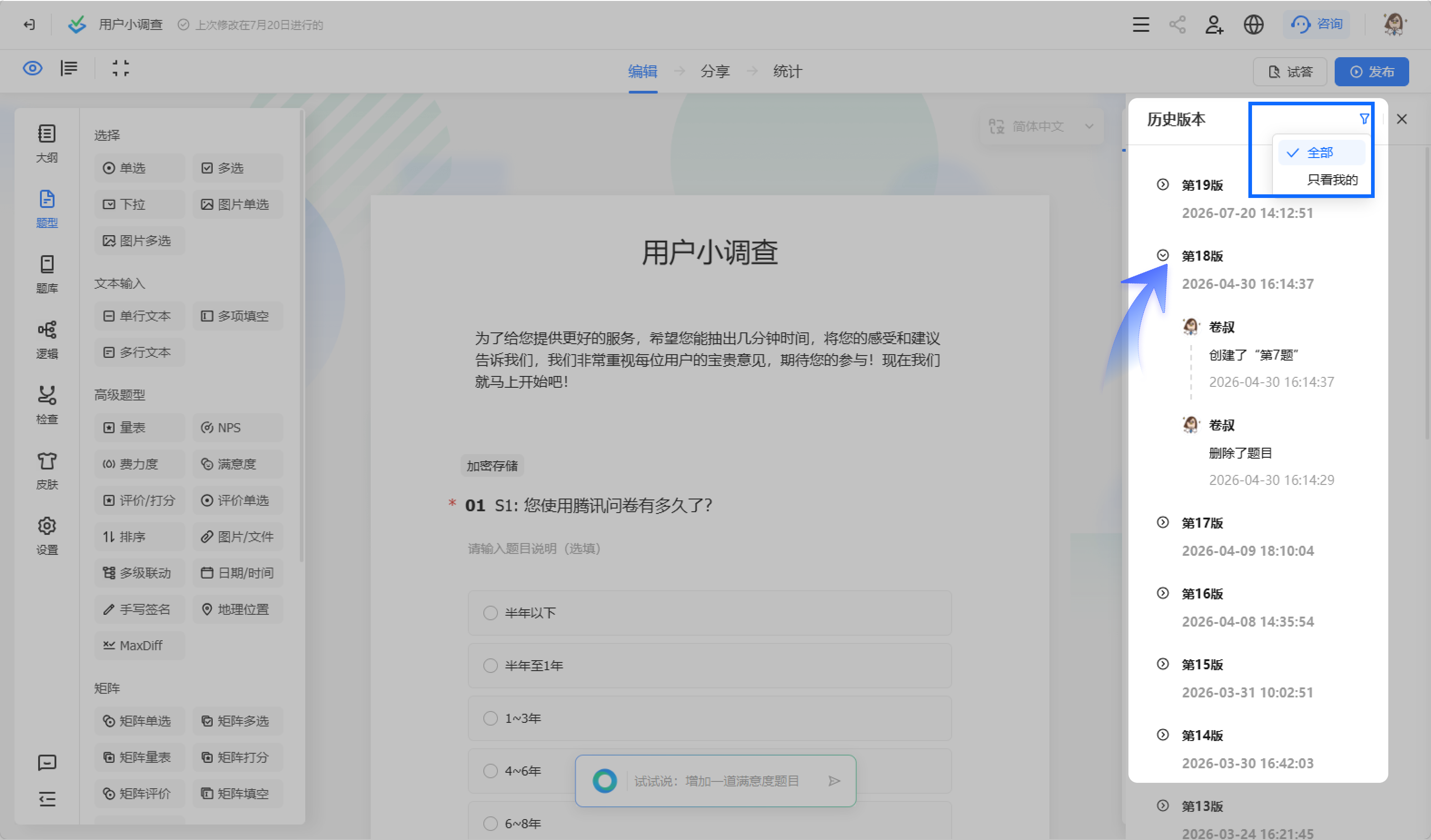1431x840 pixels.
Task: Click the history entry 删除了题目
Action: [1240, 454]
